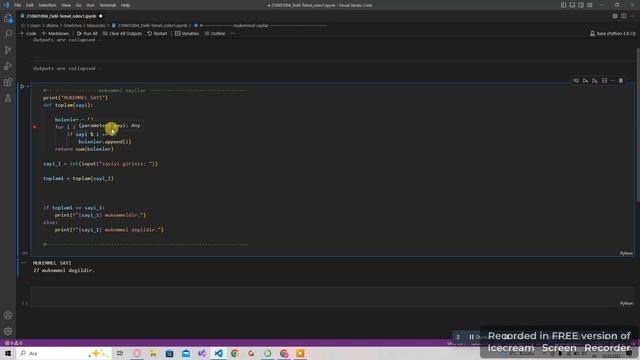Open the notebook settings gear in the editor title
This screenshot has width=640, height=360.
[615, 16]
